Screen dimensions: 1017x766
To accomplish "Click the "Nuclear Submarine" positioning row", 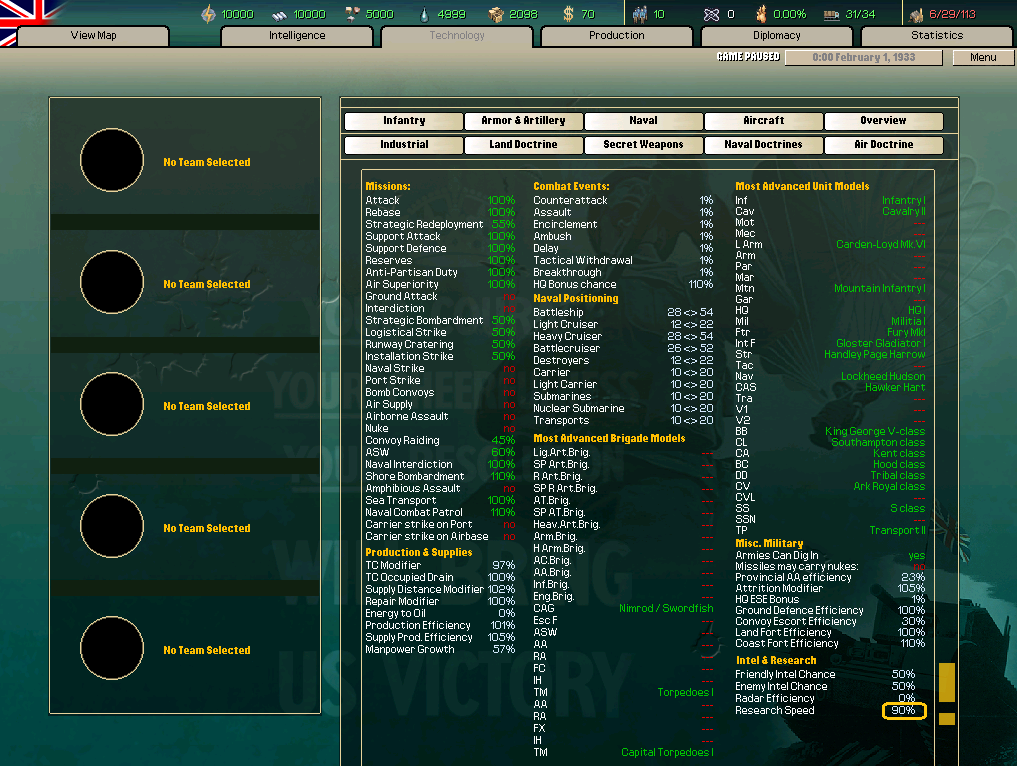I will tap(623, 409).
